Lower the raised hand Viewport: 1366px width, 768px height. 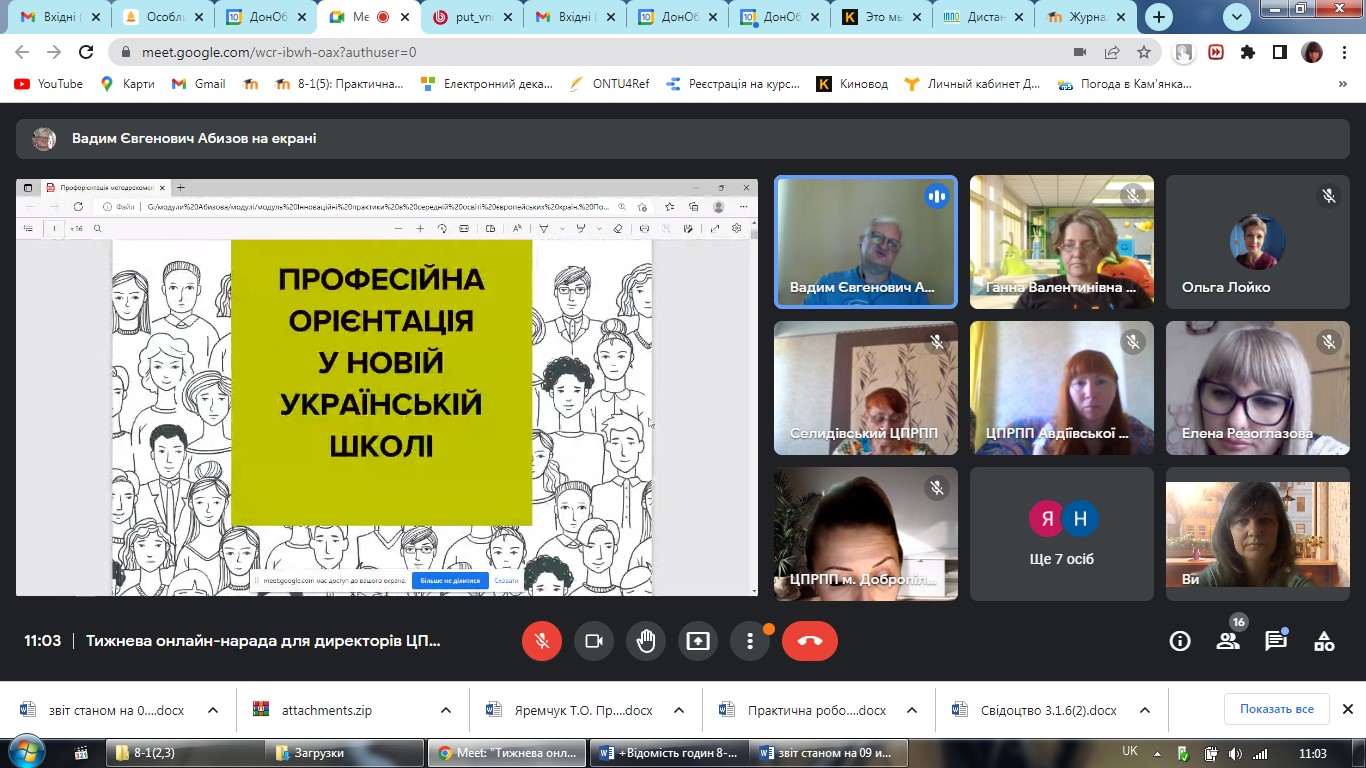(x=646, y=641)
